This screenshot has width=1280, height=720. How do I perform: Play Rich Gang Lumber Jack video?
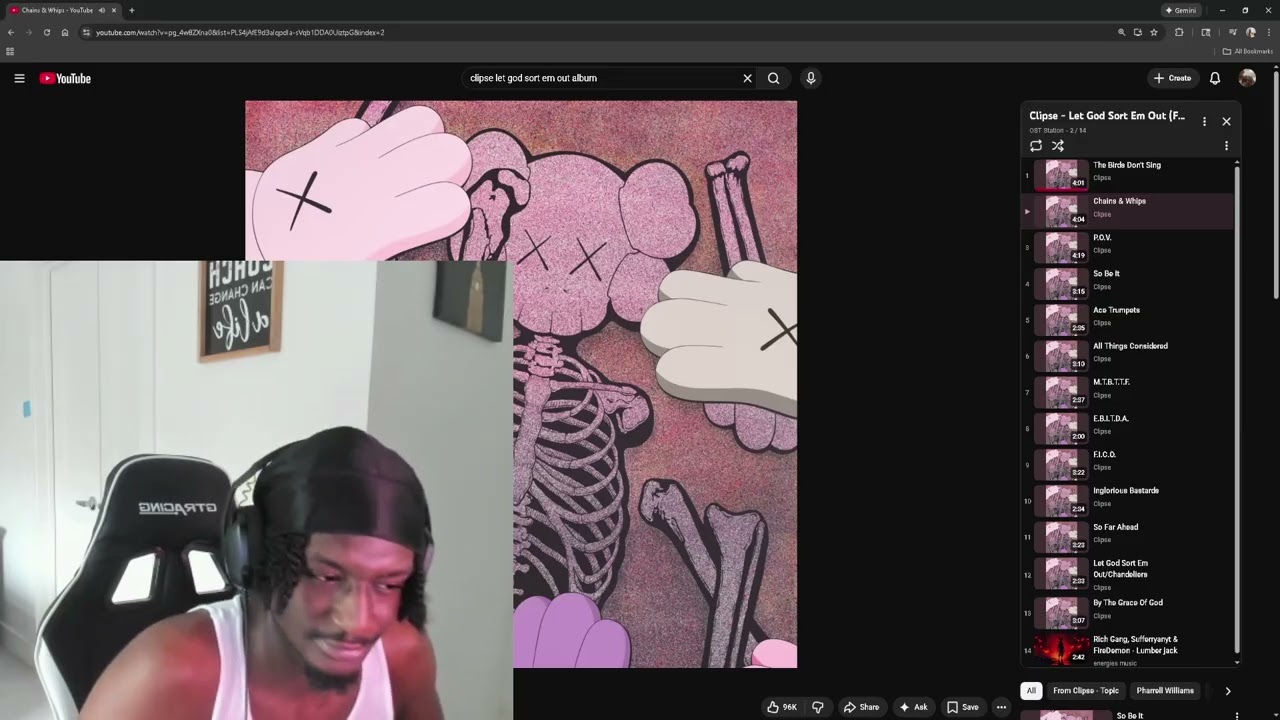pyautogui.click(x=1127, y=650)
